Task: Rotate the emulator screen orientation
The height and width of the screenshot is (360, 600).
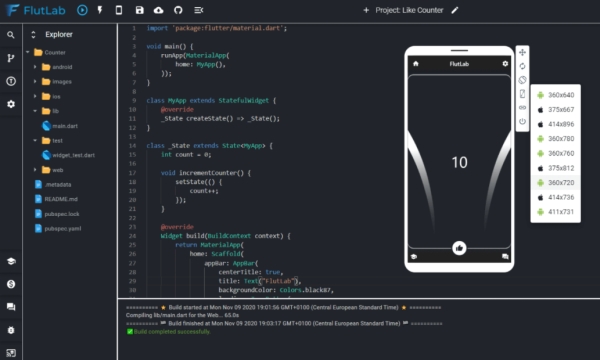Action: (522, 80)
